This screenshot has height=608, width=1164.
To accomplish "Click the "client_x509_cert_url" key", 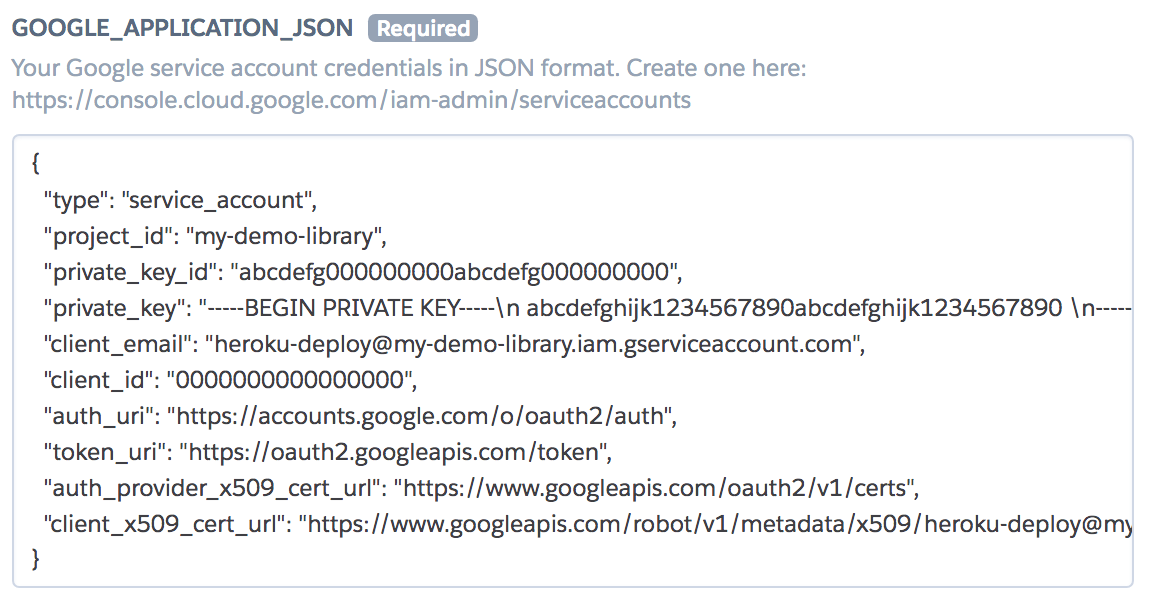I will coord(168,524).
